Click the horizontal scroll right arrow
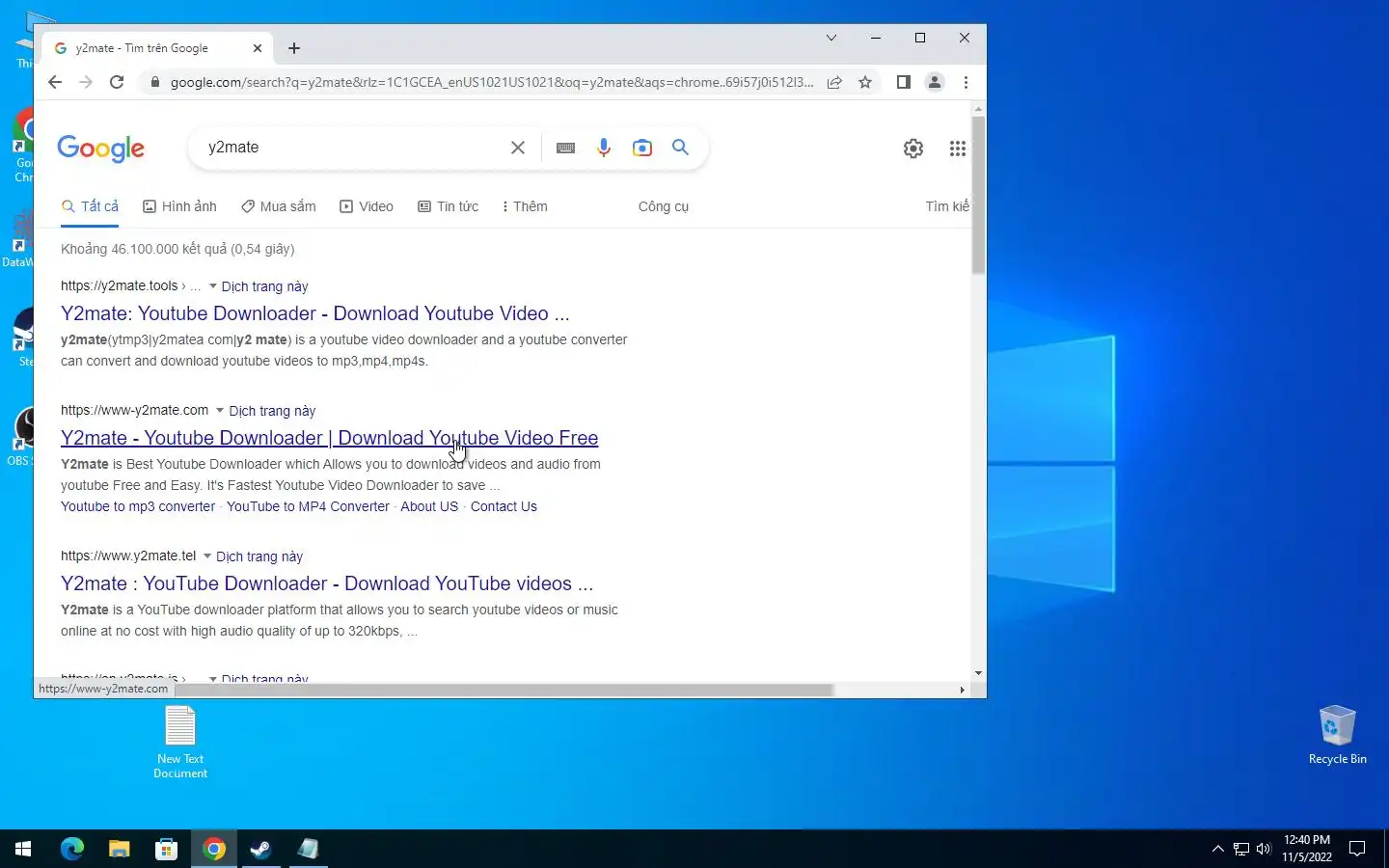Viewport: 1389px width, 868px height. click(962, 690)
